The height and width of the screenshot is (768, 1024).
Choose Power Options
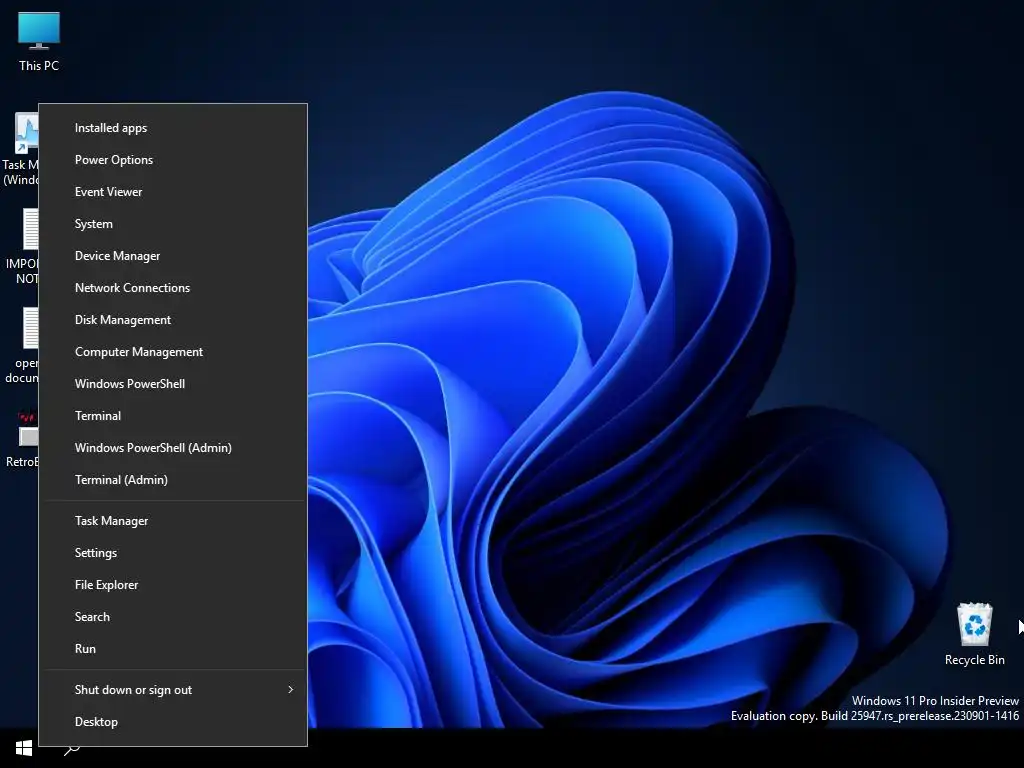[x=173, y=160]
